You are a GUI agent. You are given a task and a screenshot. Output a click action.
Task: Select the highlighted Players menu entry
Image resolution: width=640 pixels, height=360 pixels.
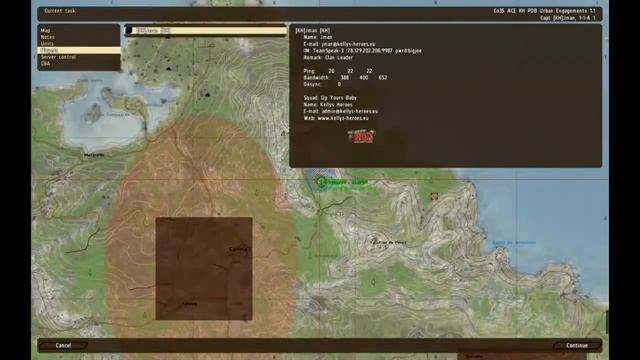point(79,50)
